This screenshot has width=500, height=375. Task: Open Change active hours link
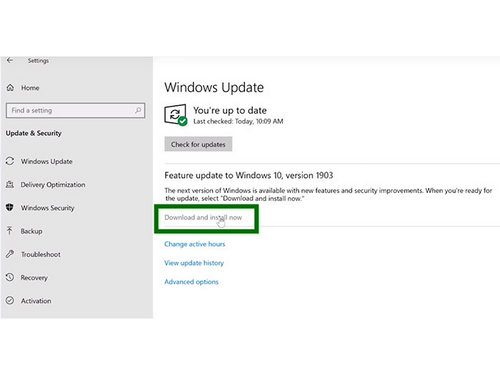click(x=195, y=244)
